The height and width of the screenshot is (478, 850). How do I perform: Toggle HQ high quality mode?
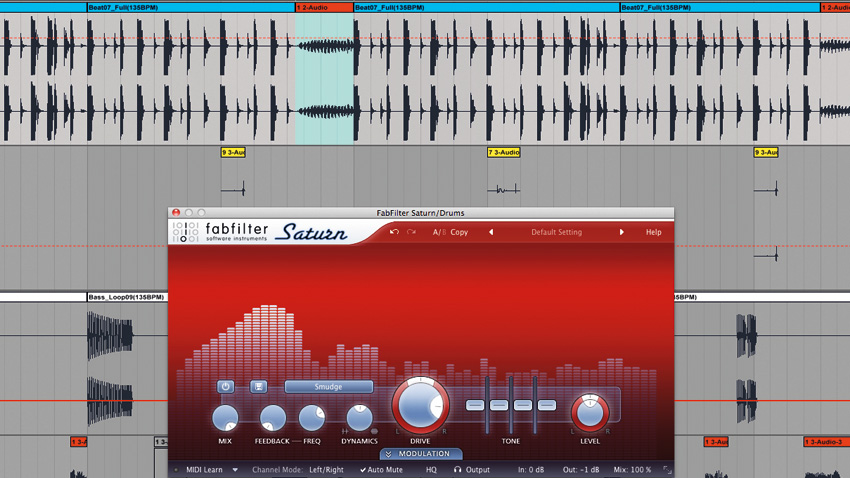[431, 470]
